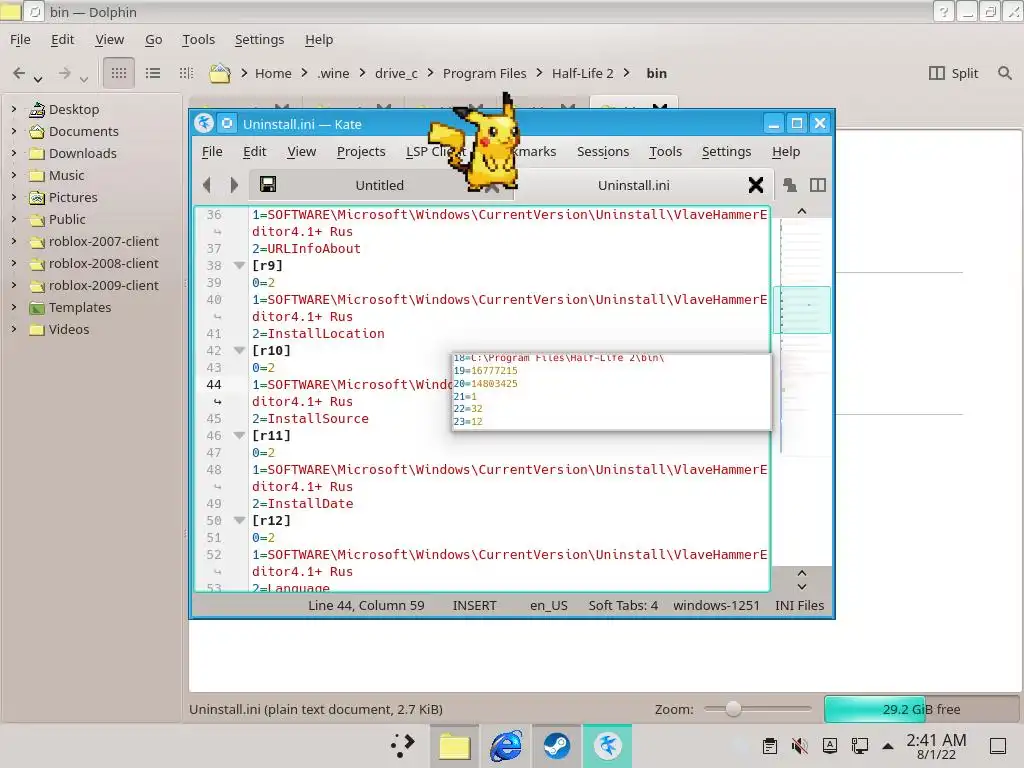Open the file manager icon in the taskbar
Viewport: 1024px width, 768px height.
tap(455, 745)
